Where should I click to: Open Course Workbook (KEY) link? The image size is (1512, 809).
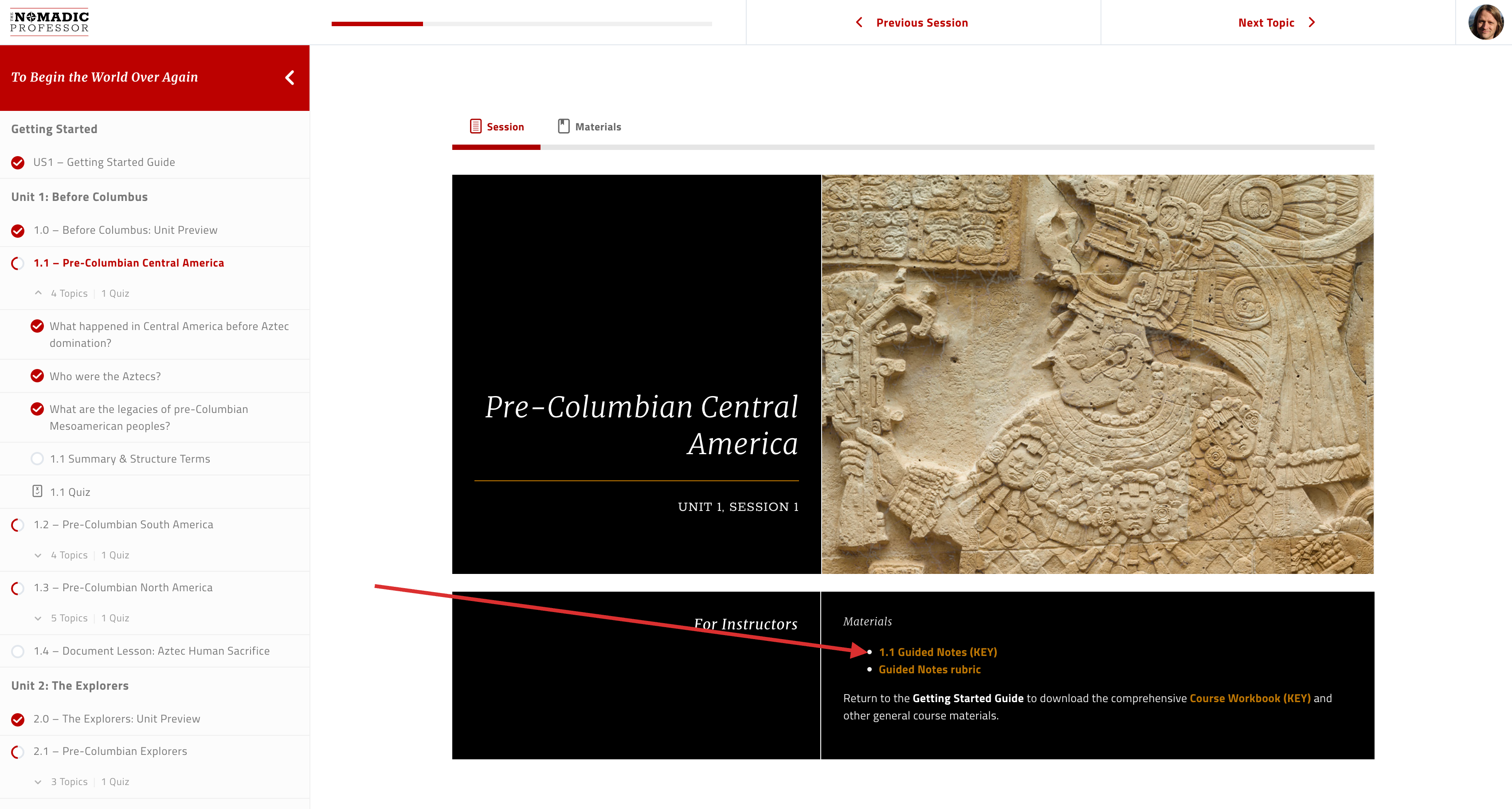coord(1250,698)
